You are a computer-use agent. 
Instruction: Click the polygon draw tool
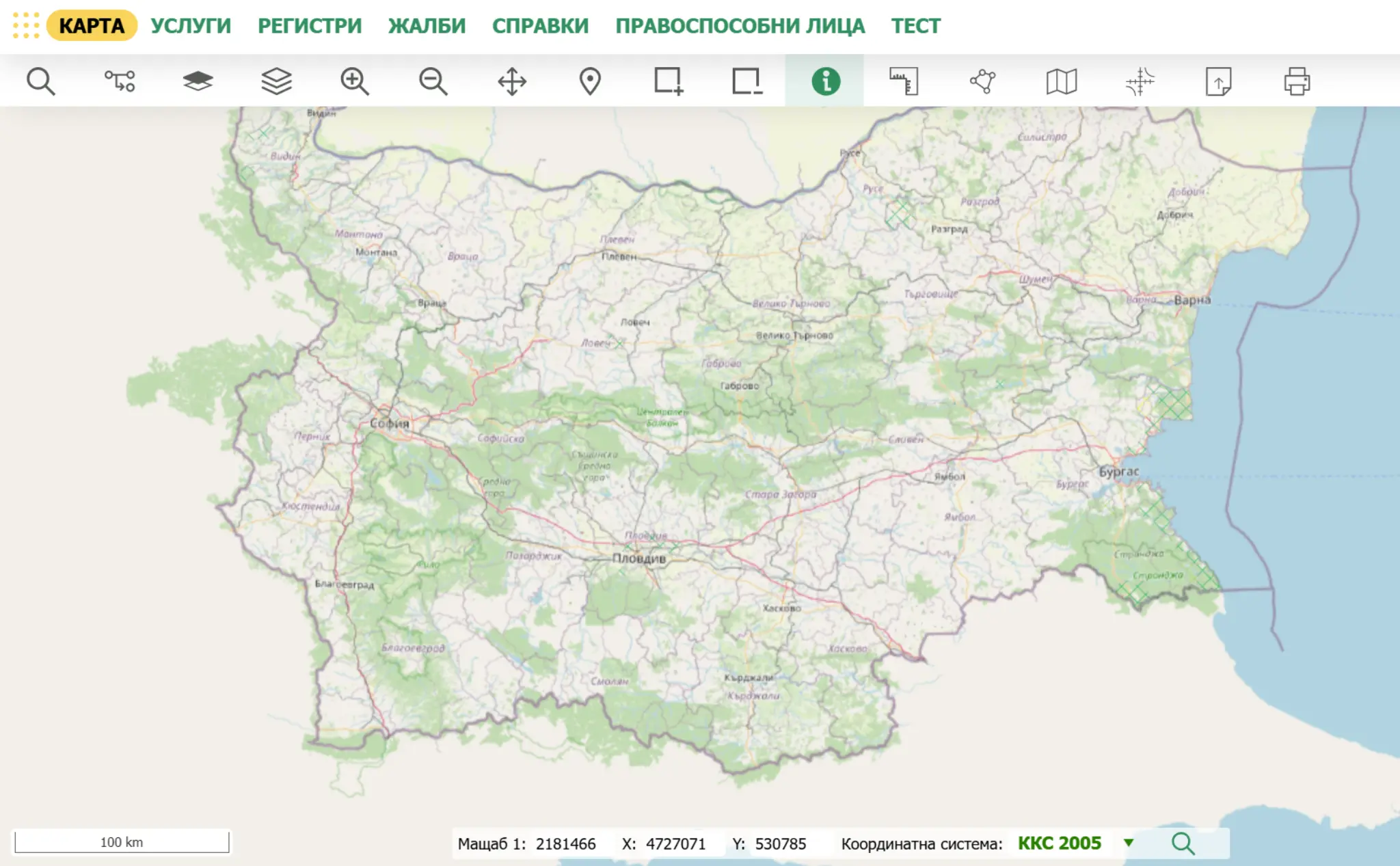tap(982, 81)
